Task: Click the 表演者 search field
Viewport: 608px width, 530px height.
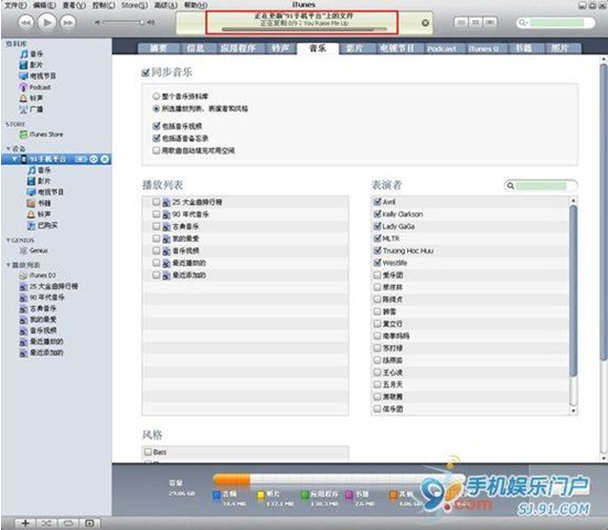Action: pos(541,186)
